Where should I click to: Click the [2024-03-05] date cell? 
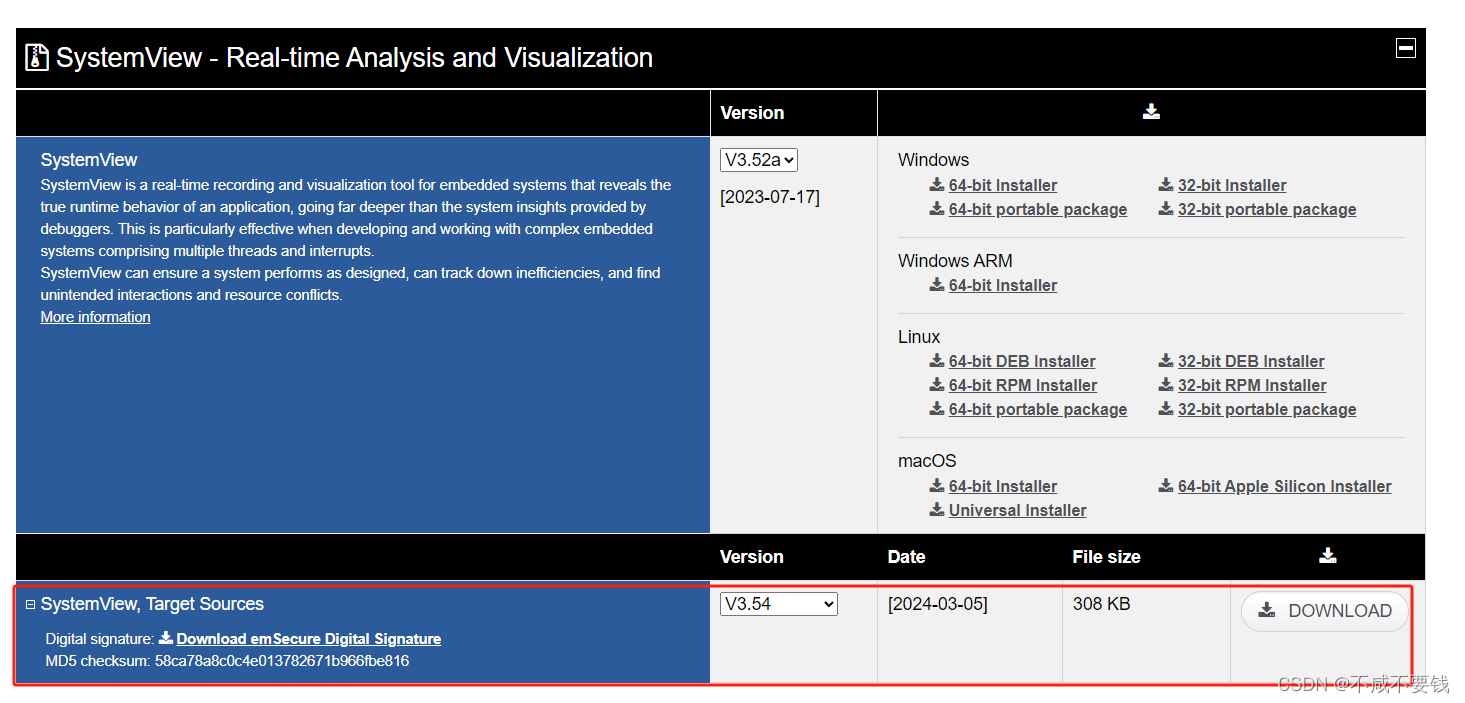click(x=937, y=604)
